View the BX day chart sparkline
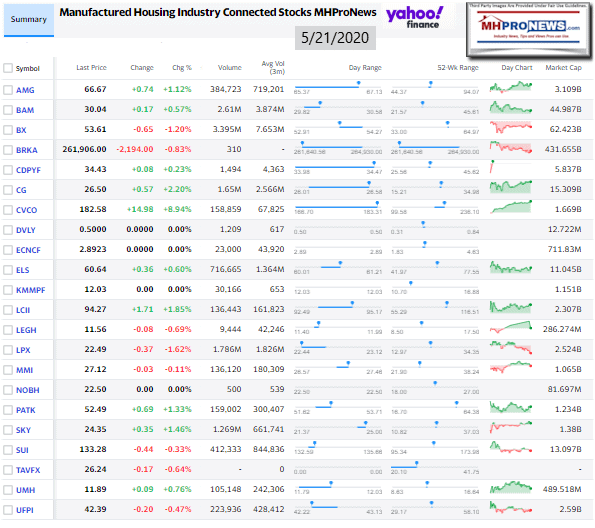595x528 pixels. [511, 127]
